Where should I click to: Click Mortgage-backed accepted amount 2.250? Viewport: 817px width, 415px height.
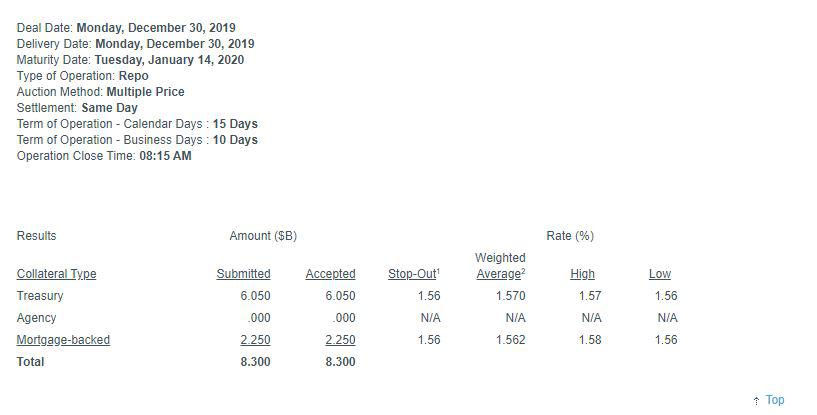(x=340, y=340)
